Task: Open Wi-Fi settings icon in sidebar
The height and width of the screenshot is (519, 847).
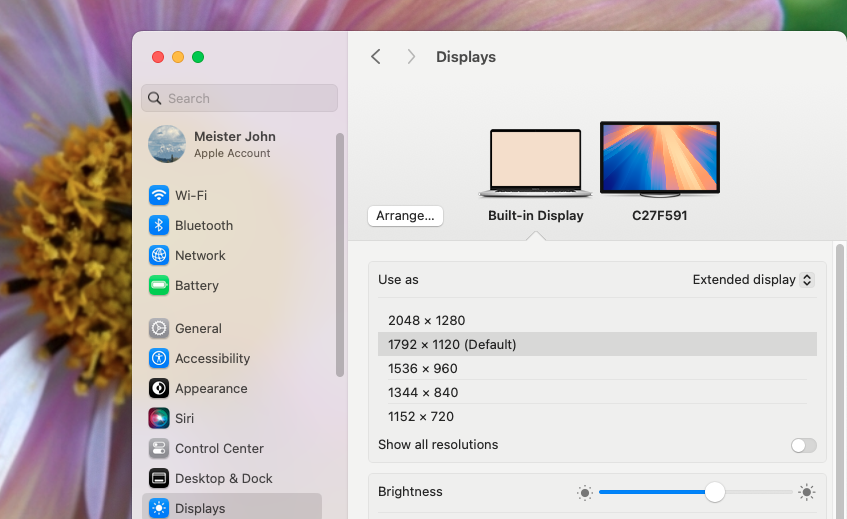Action: pos(159,195)
